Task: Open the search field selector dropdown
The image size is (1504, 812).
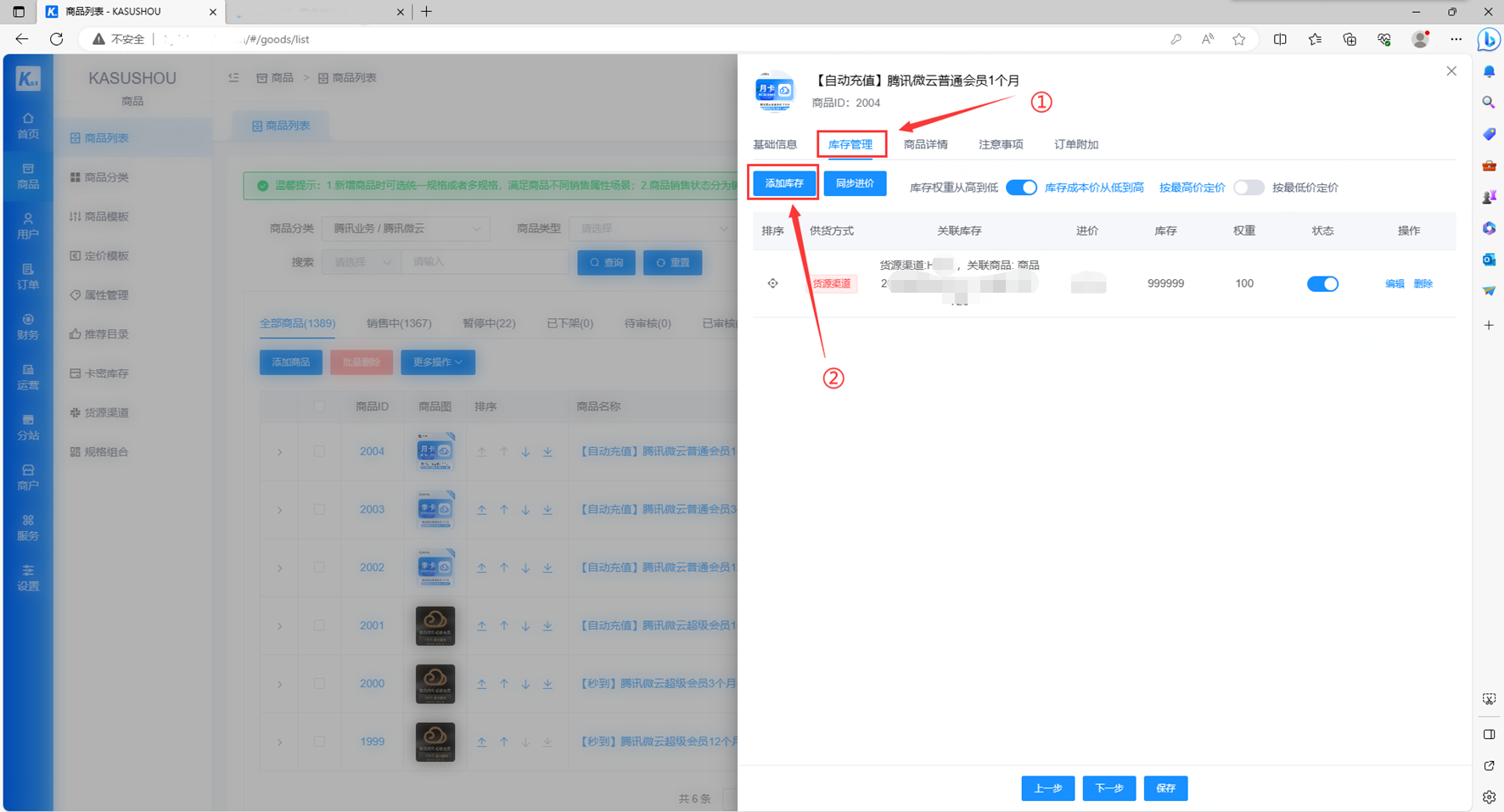Action: pos(362,262)
